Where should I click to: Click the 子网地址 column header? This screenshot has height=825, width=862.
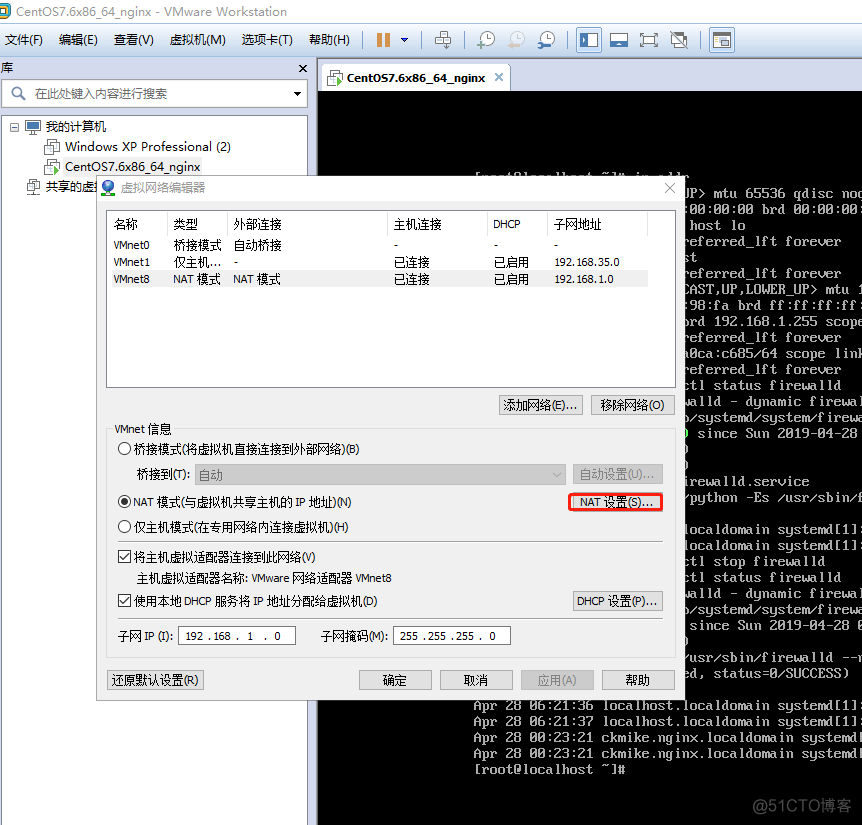[598, 224]
